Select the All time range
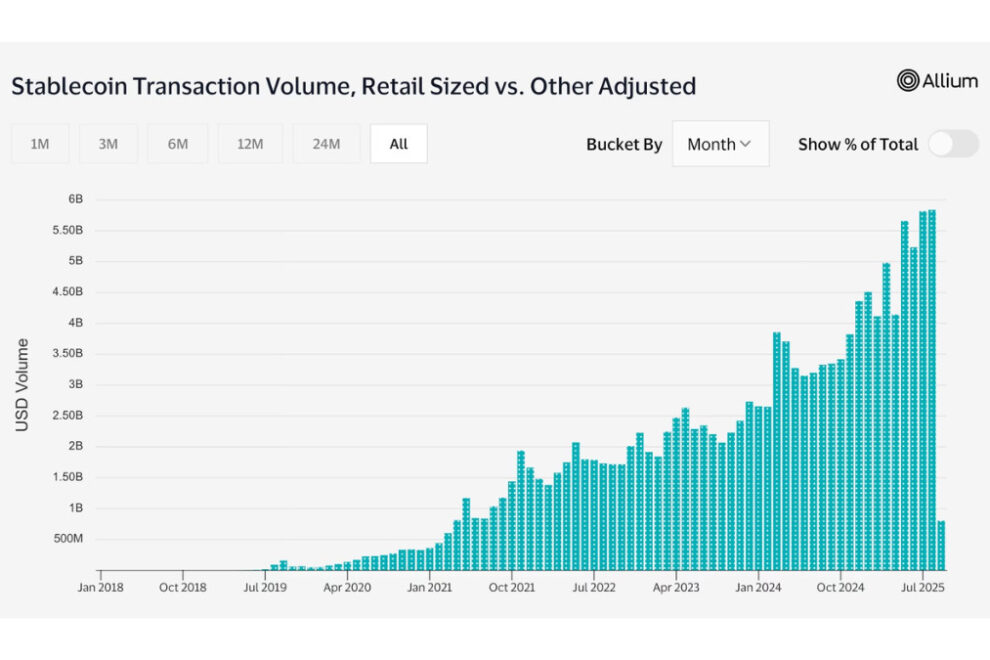This screenshot has width=990, height=660. coord(398,144)
